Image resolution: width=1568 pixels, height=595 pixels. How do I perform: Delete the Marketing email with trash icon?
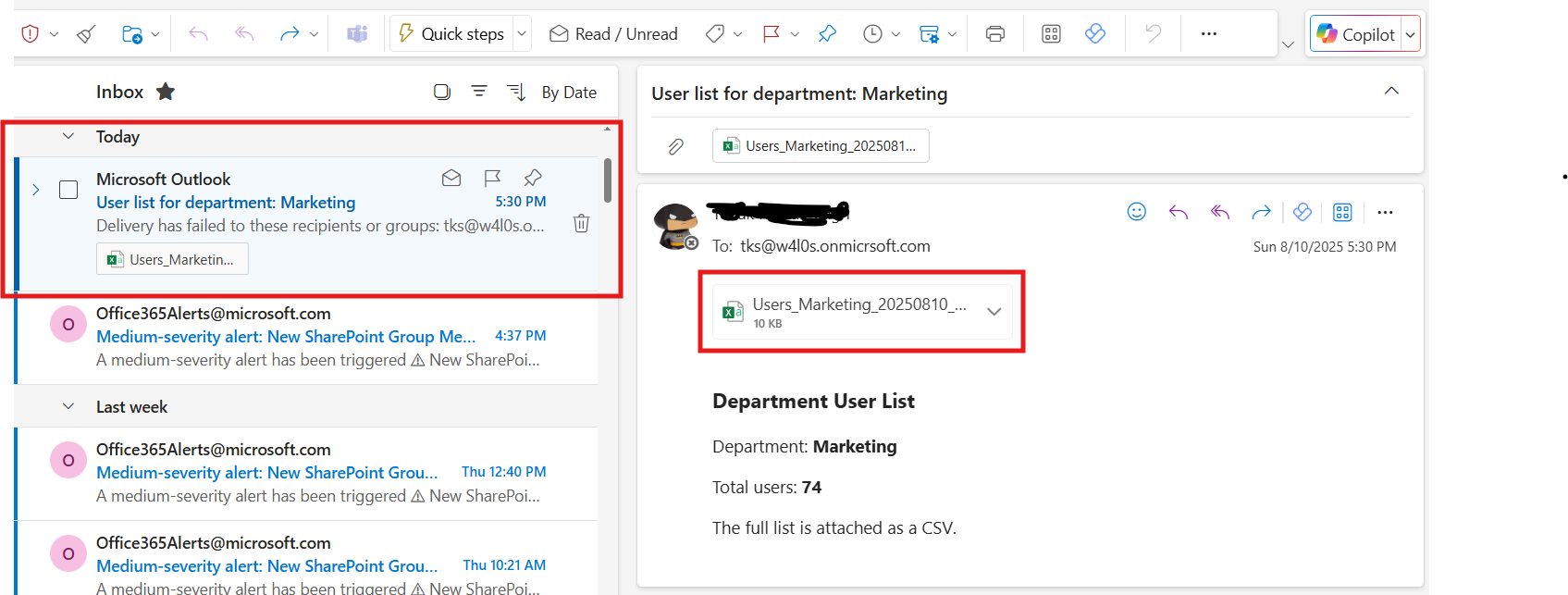(x=581, y=223)
